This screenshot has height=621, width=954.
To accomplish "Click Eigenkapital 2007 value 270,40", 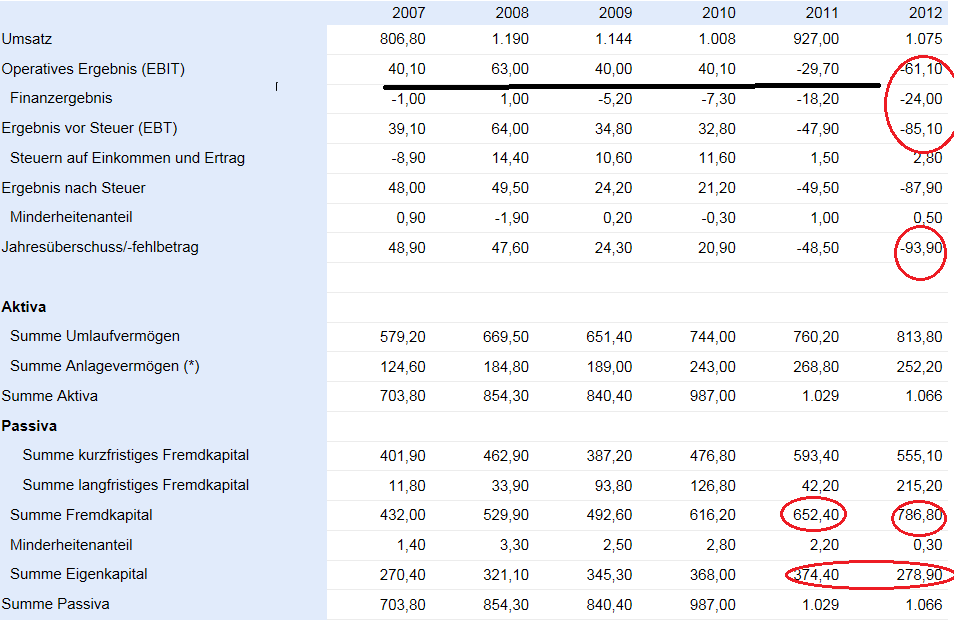I will pyautogui.click(x=402, y=575).
